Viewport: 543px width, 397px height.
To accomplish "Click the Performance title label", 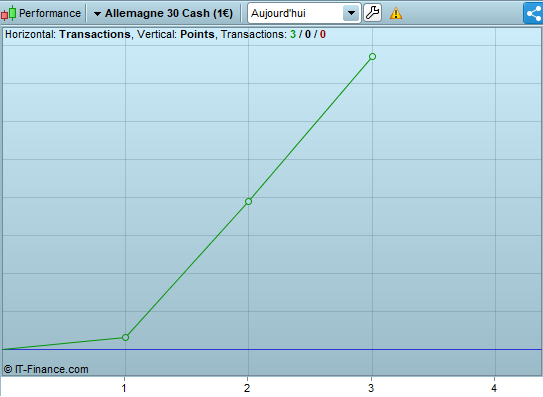I will coord(50,13).
